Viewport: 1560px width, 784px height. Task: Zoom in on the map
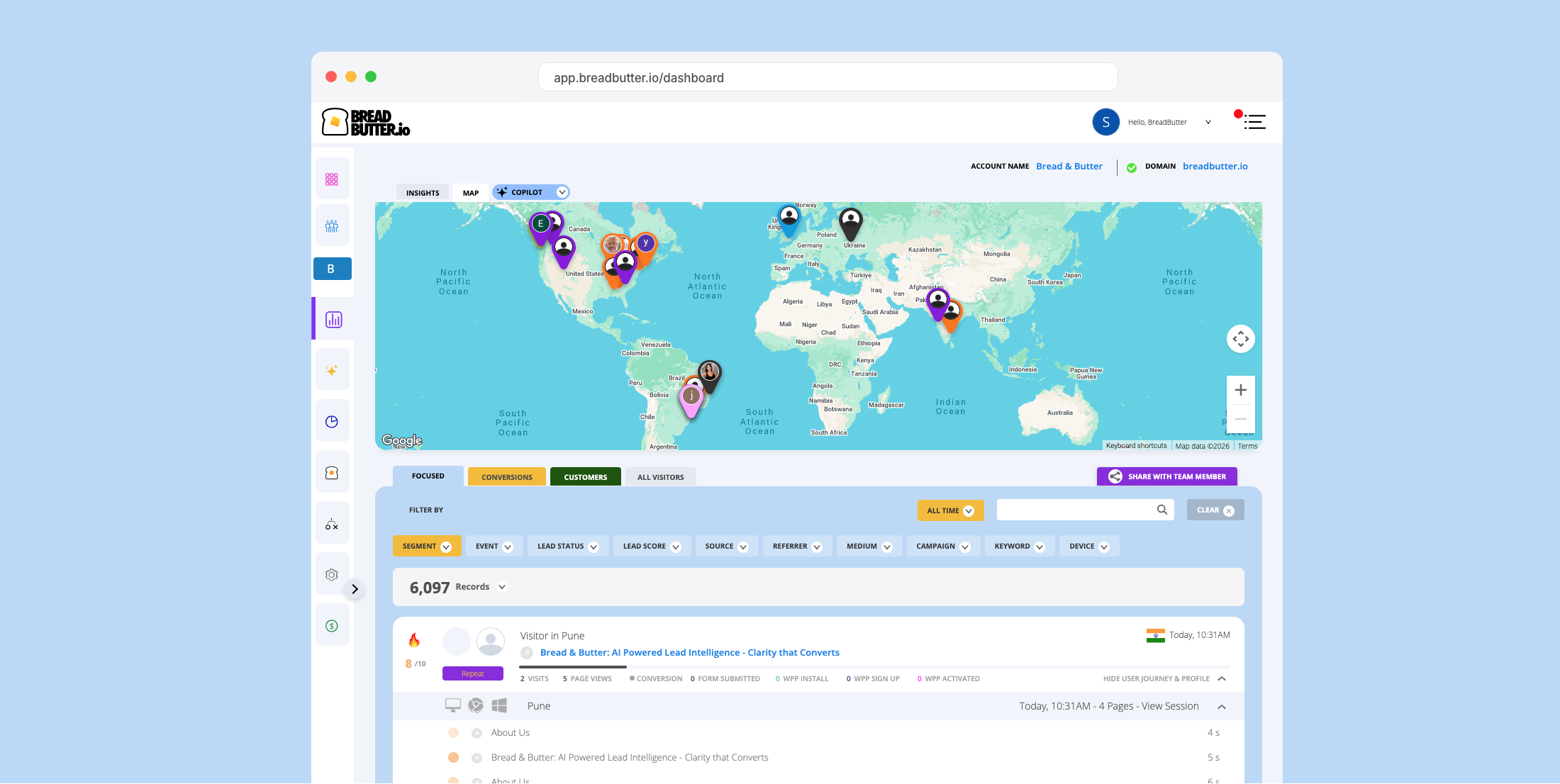[1240, 390]
